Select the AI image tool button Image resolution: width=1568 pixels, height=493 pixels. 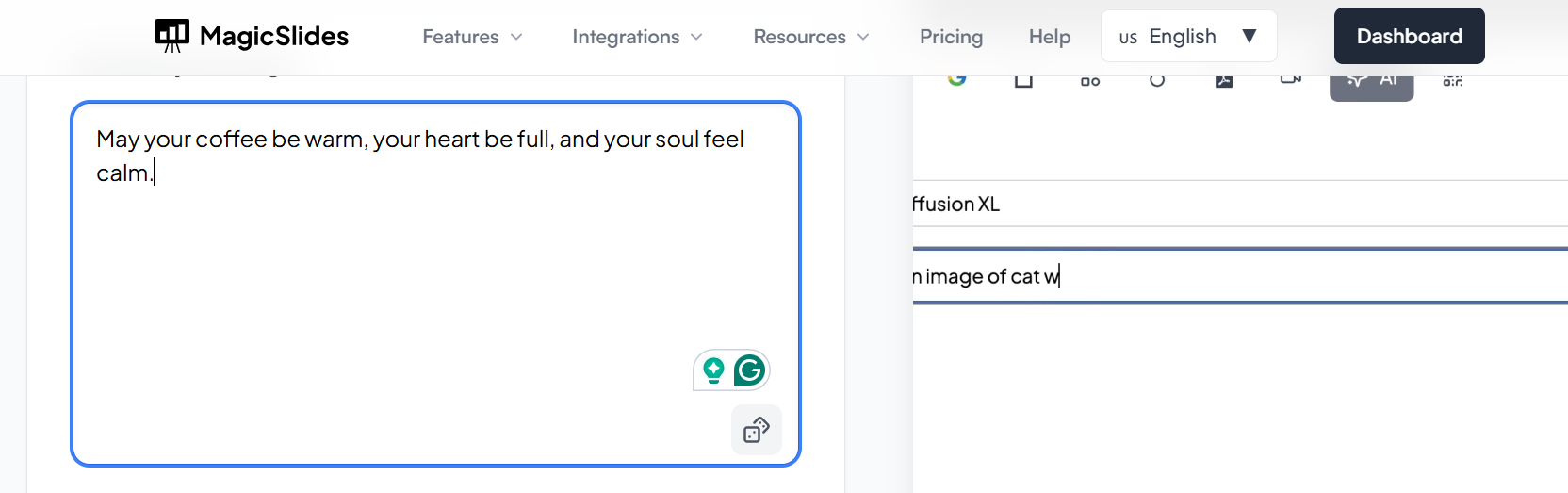[1371, 83]
